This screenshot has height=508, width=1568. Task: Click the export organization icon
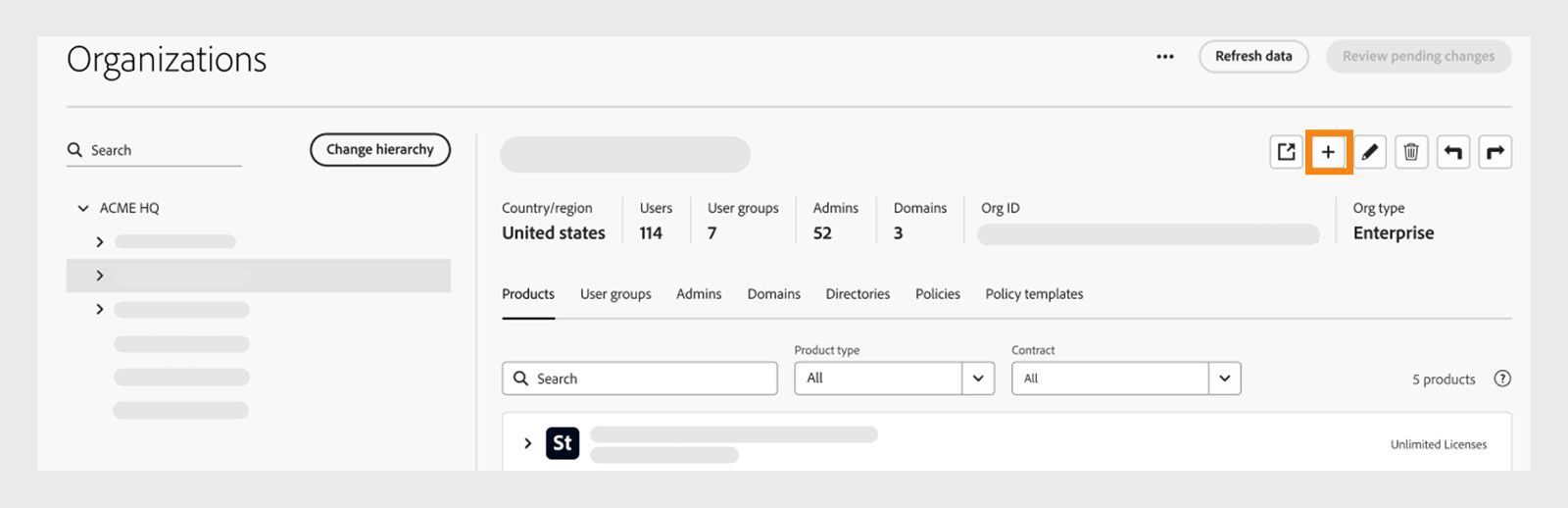point(1286,152)
